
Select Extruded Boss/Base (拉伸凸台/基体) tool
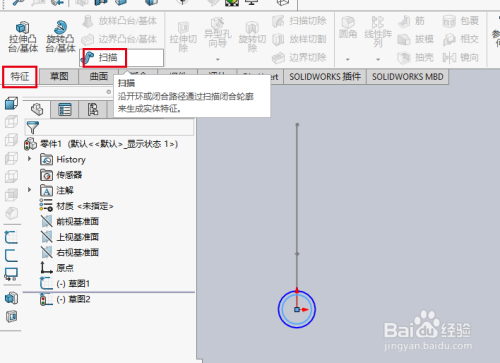click(x=23, y=37)
